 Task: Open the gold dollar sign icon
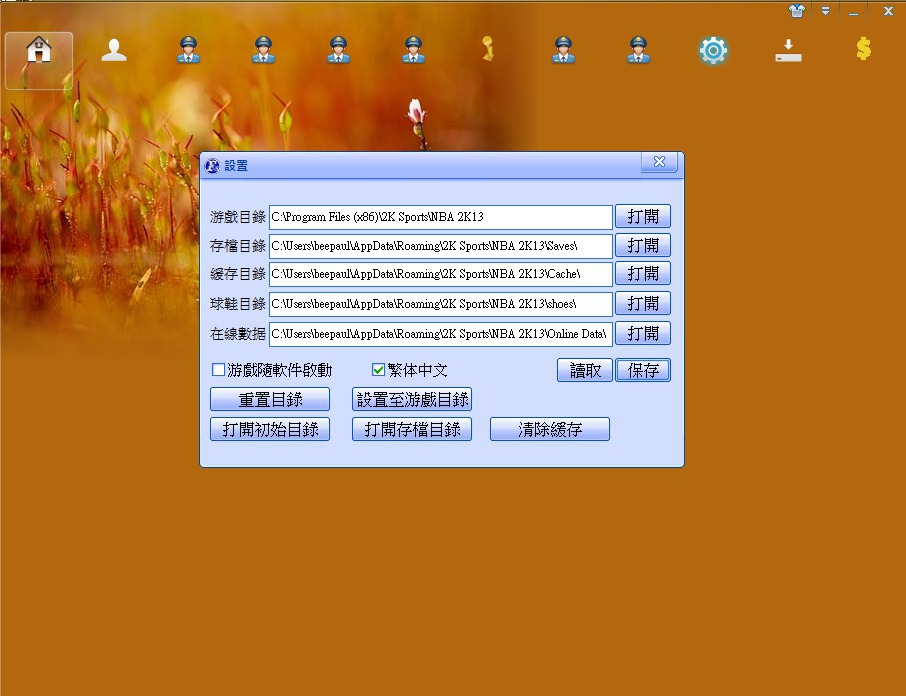(863, 49)
